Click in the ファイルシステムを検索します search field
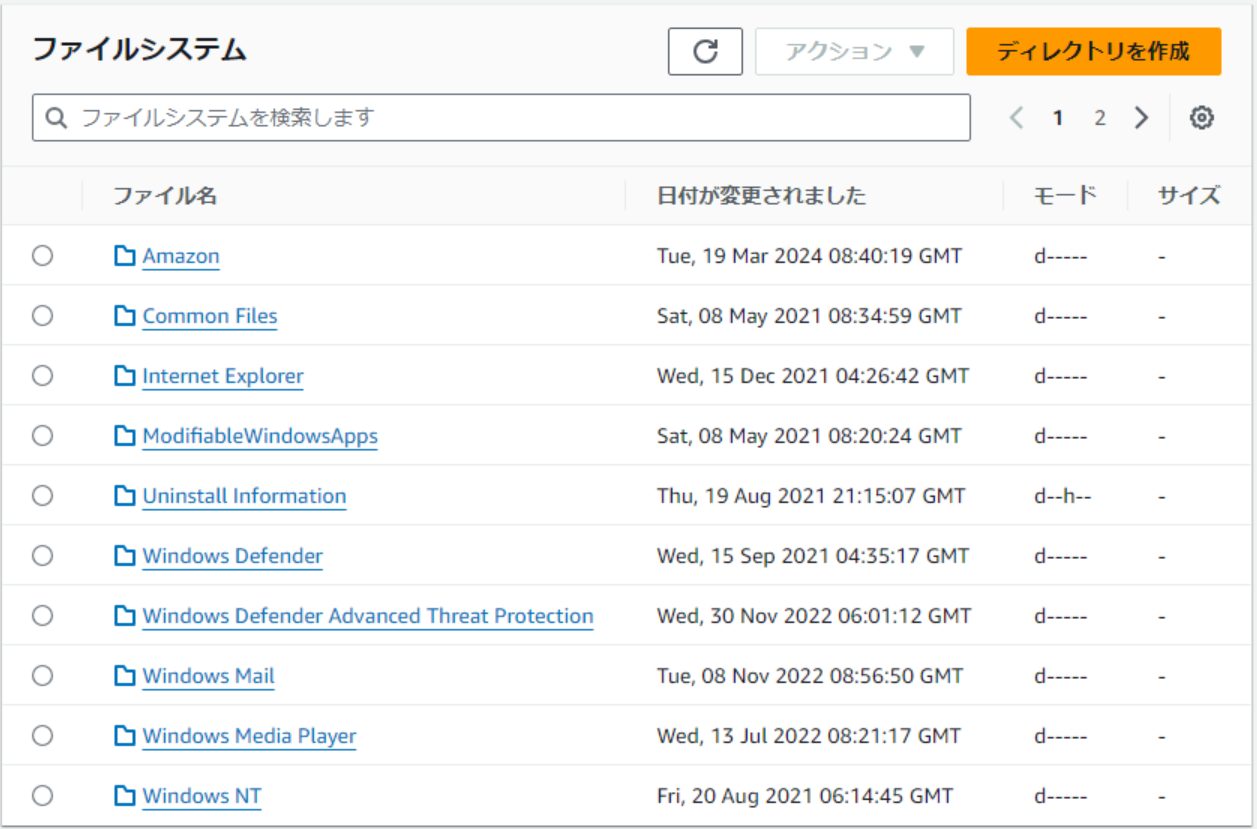The width and height of the screenshot is (1257, 829). [x=501, y=118]
